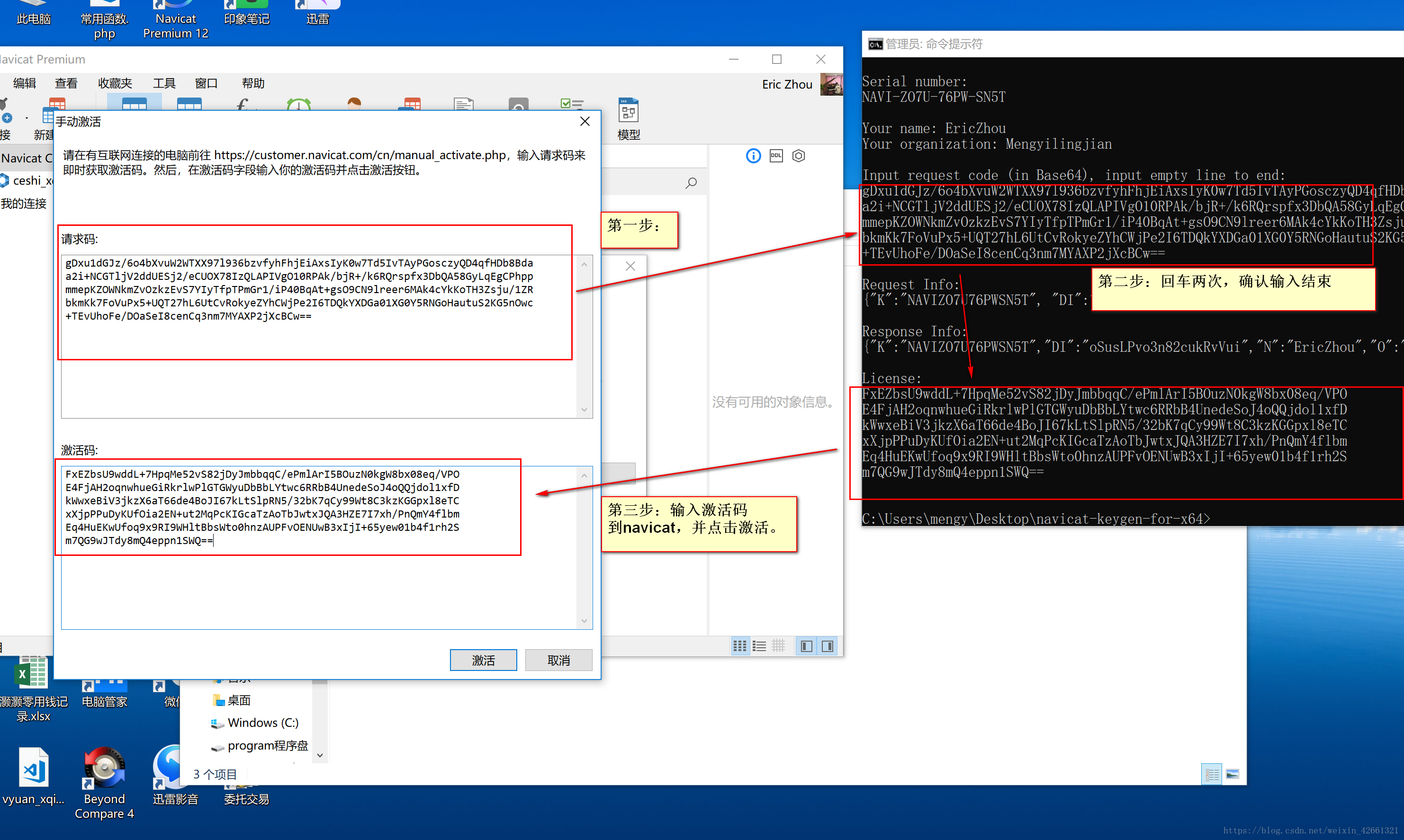The image size is (1404, 840).
Task: Click the down arrow of the 激活码 scrollbar
Action: pos(584,621)
